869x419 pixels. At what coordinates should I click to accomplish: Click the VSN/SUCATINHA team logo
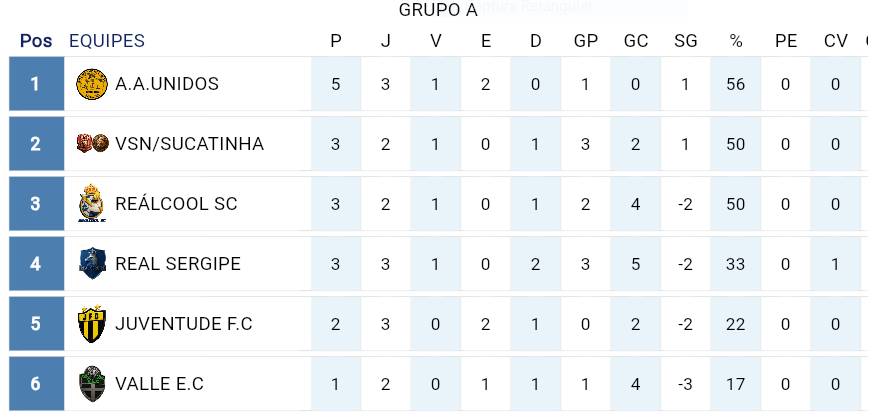click(92, 144)
